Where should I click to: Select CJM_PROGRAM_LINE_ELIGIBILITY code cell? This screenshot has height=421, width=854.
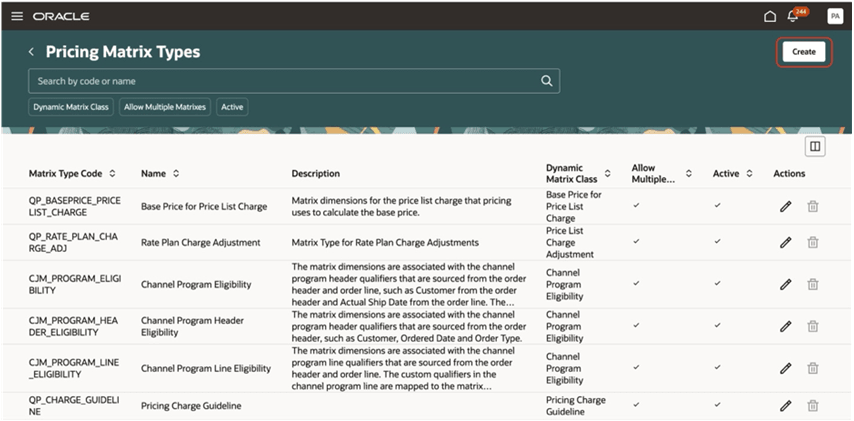74,368
